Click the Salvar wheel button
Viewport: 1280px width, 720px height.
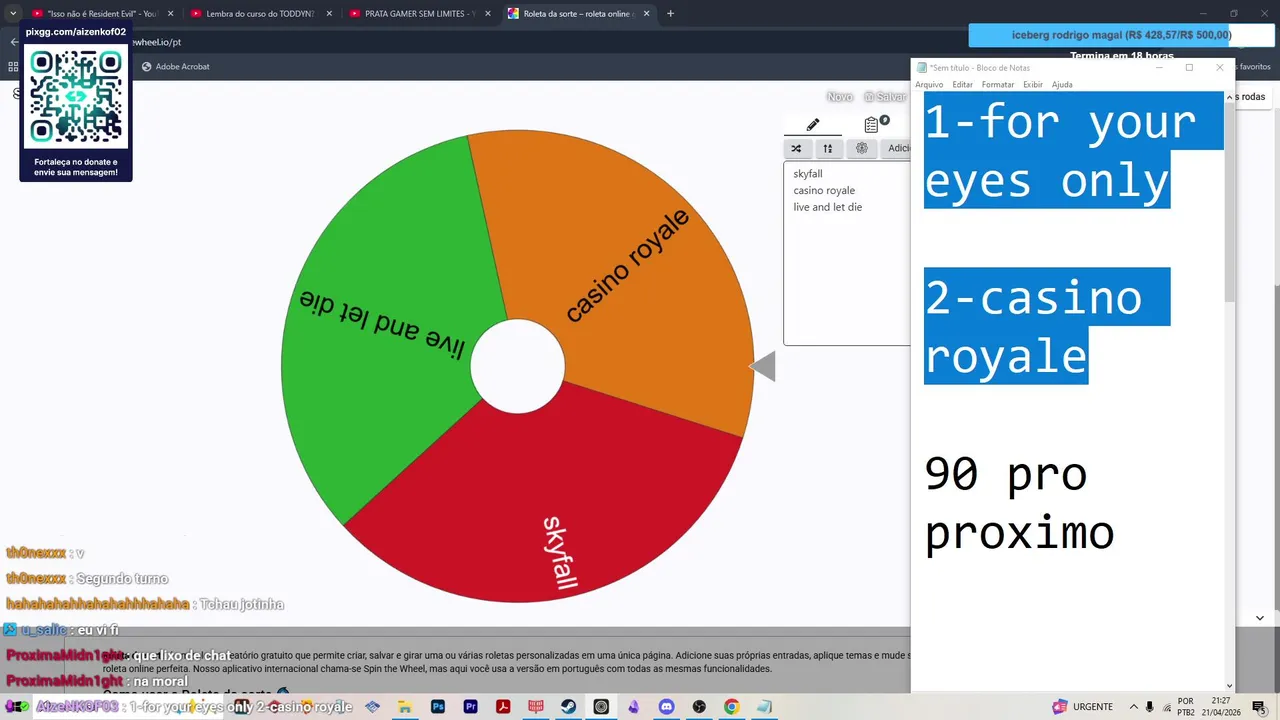pyautogui.click(x=885, y=97)
